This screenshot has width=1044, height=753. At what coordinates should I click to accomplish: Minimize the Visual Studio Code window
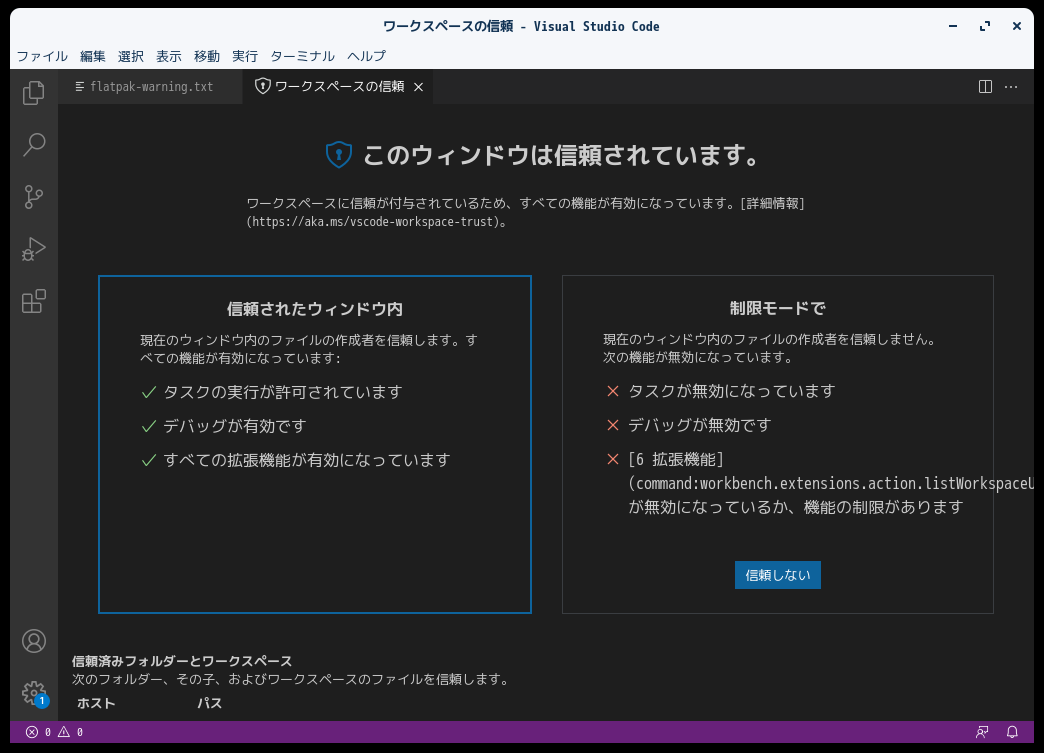coord(953,26)
